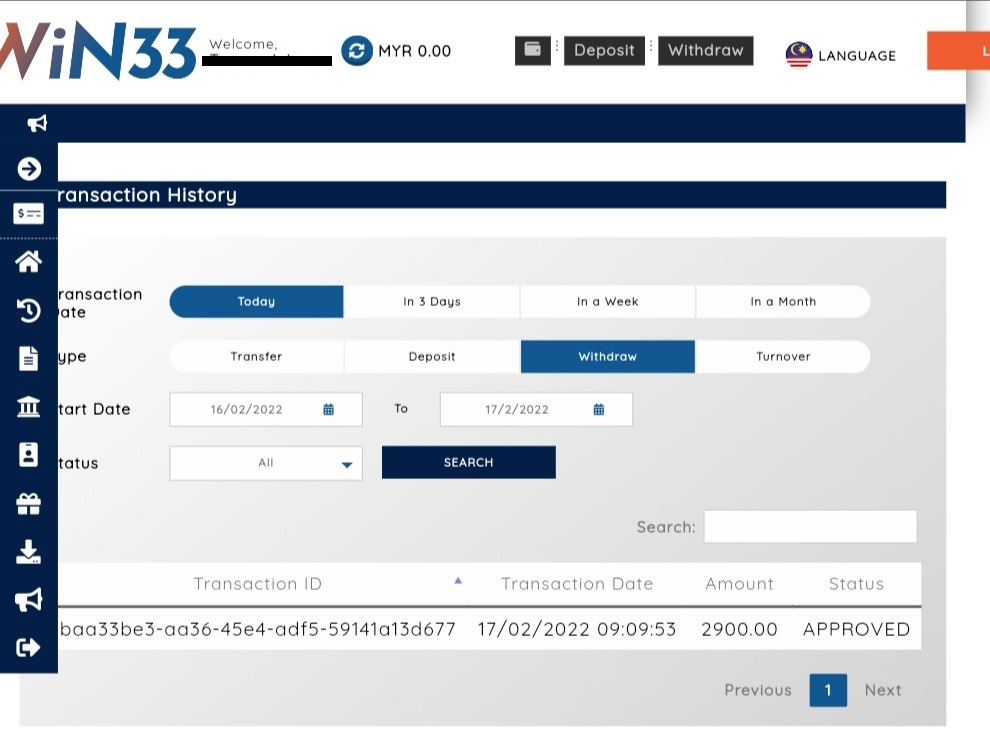Viewport: 990px width, 745px height.
Task: Open the gift box icon in sidebar
Action: (29, 504)
